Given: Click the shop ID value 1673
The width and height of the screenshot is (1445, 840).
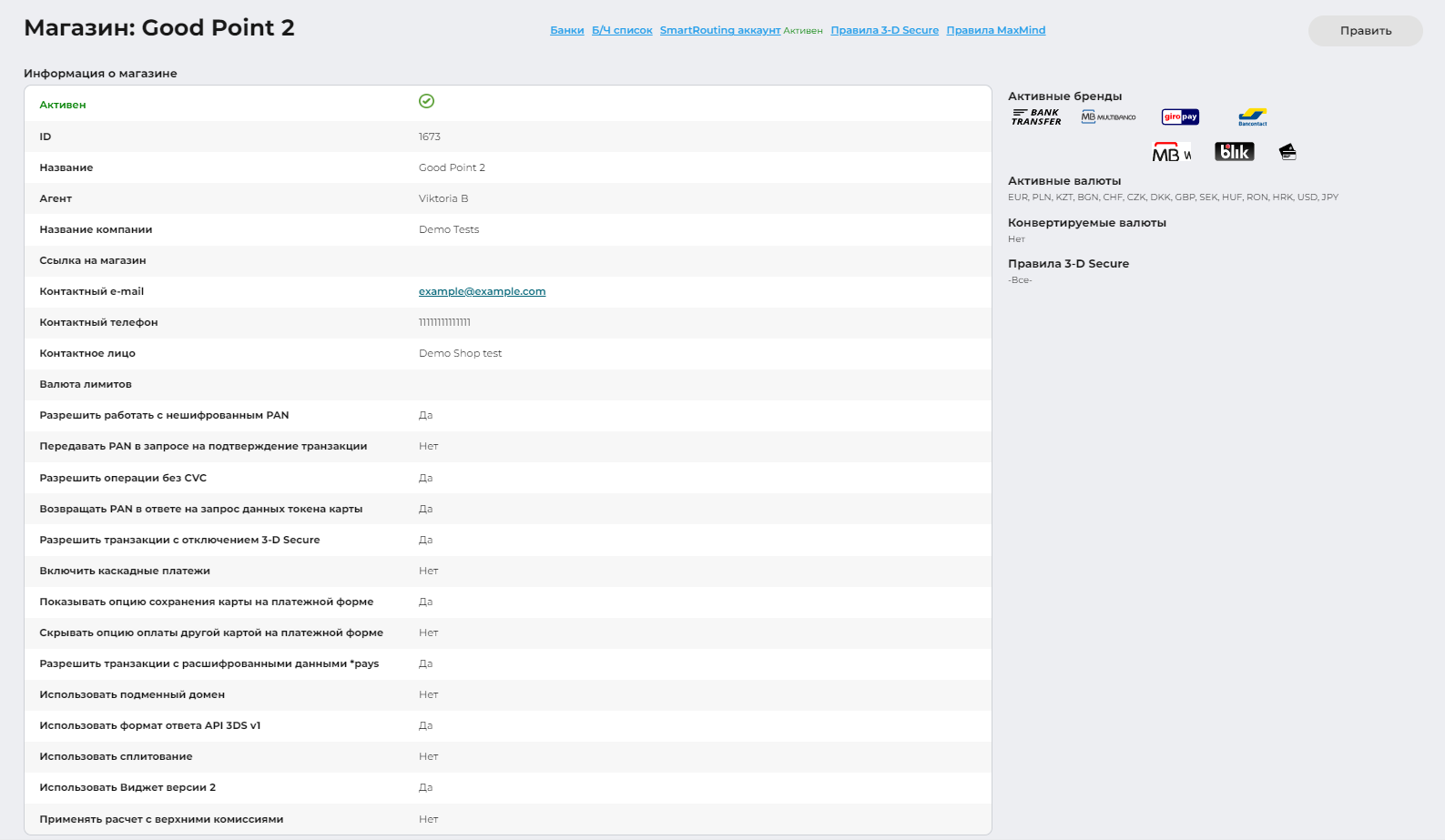Looking at the screenshot, I should [430, 137].
